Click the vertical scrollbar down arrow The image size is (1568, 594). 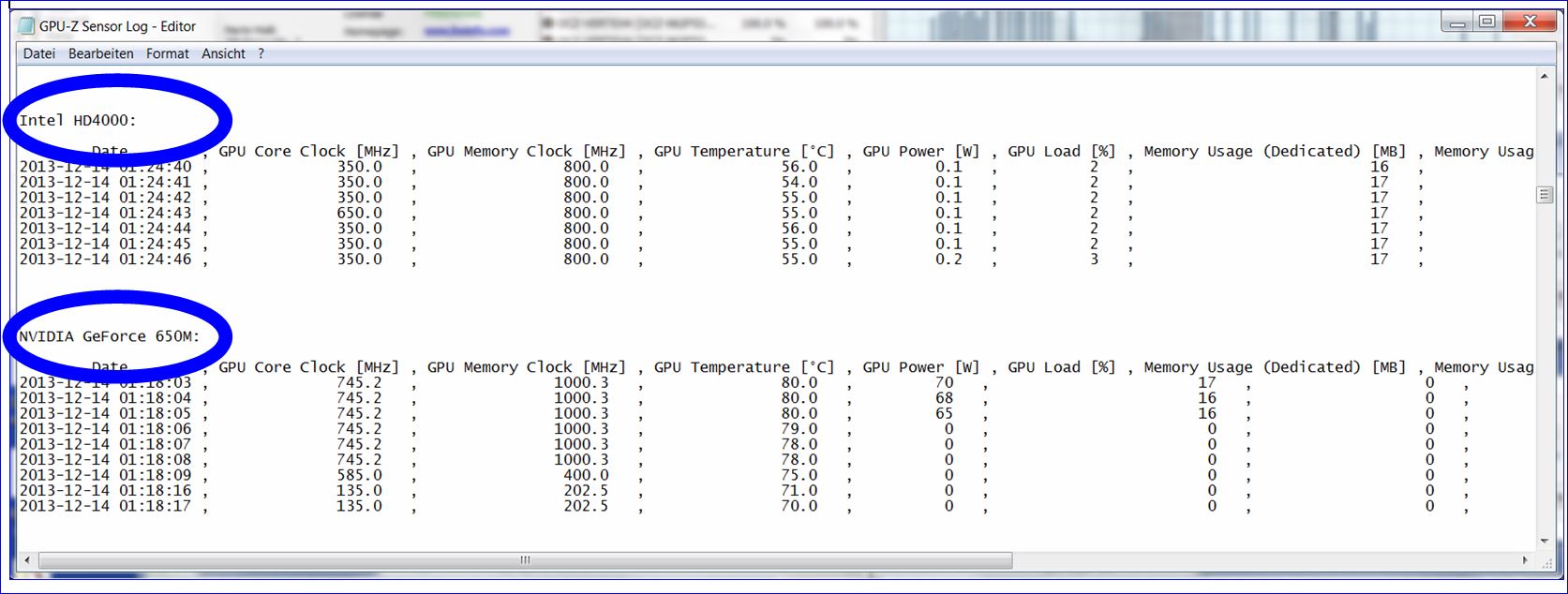click(1545, 542)
